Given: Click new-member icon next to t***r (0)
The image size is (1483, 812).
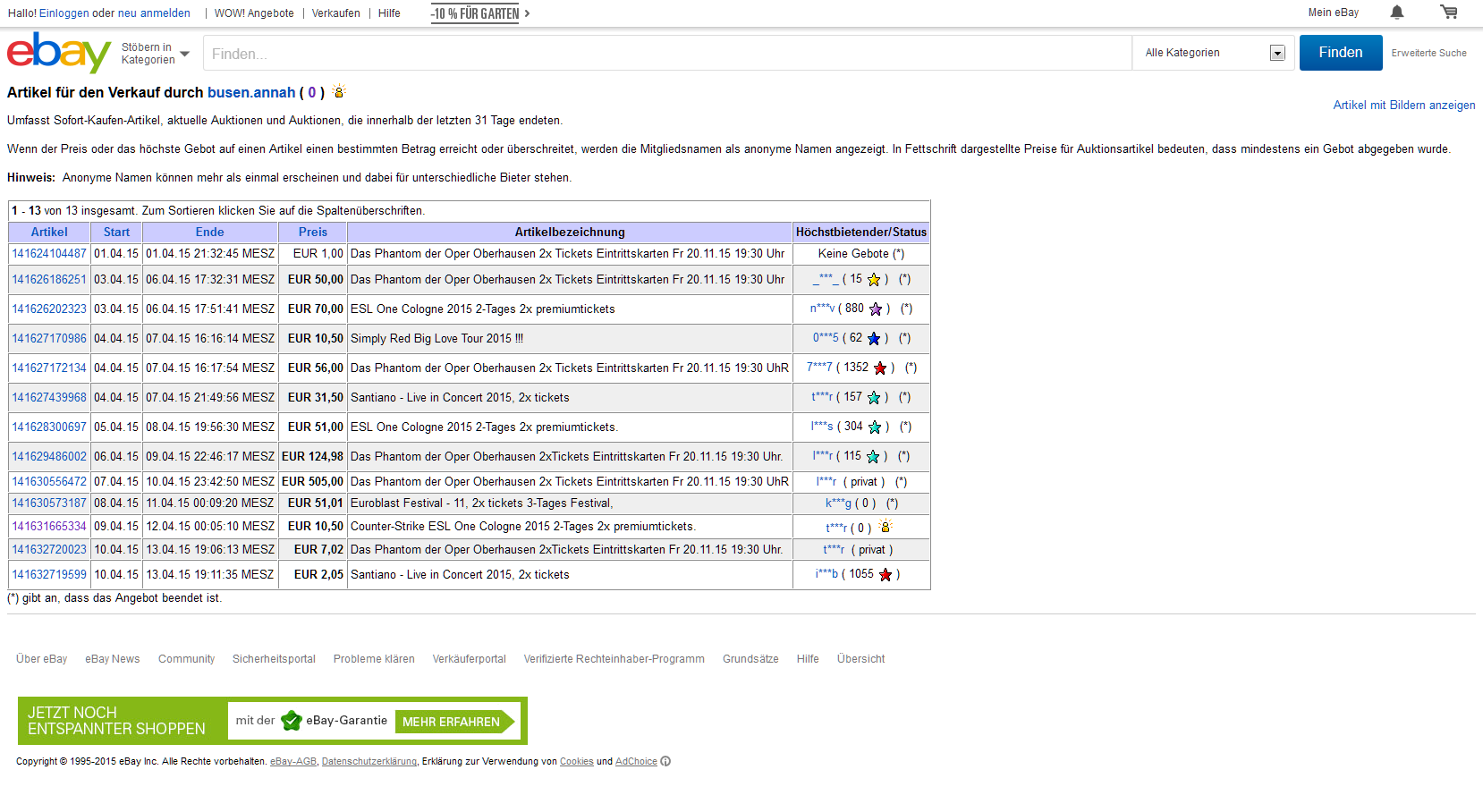Looking at the screenshot, I should point(886,526).
